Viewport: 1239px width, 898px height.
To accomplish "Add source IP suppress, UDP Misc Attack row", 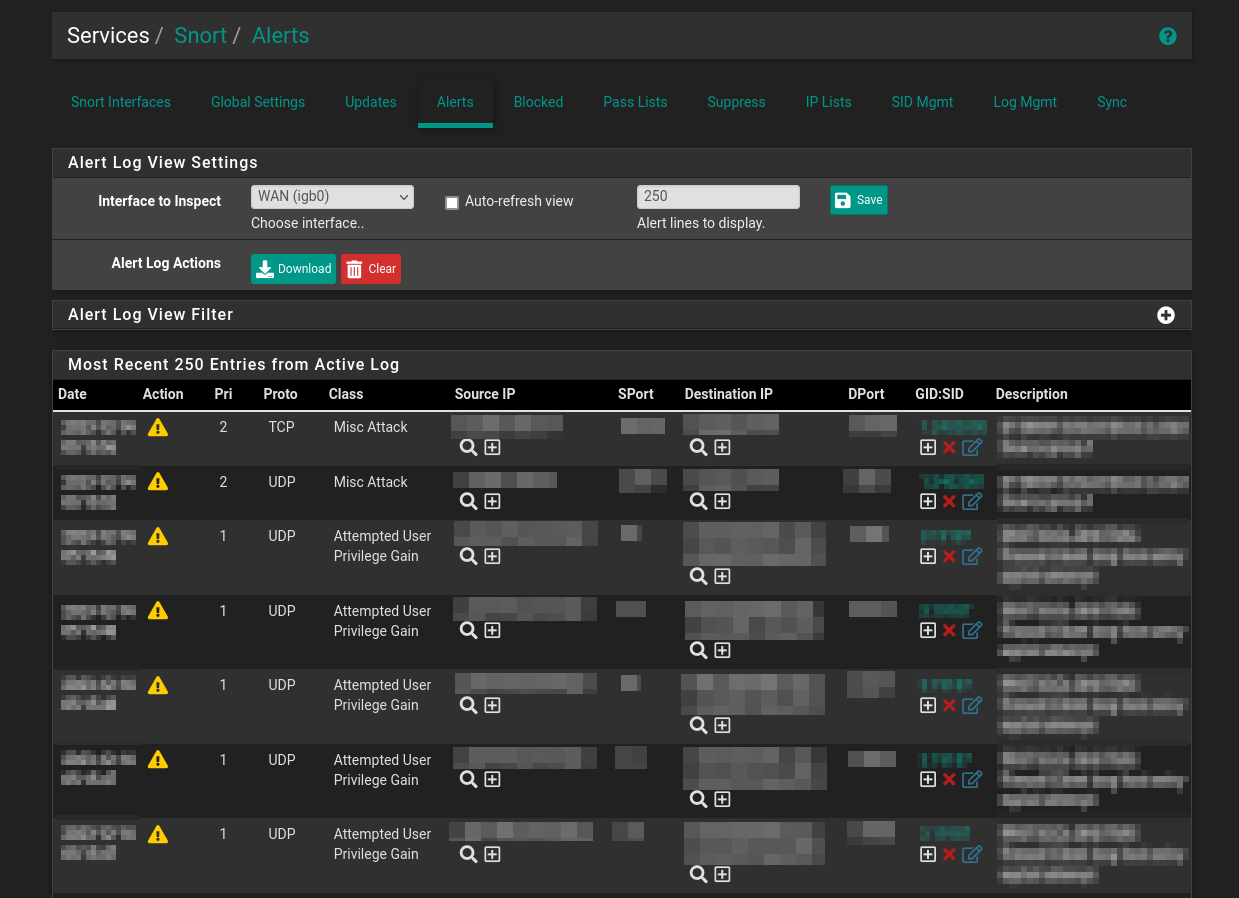I will (x=492, y=501).
